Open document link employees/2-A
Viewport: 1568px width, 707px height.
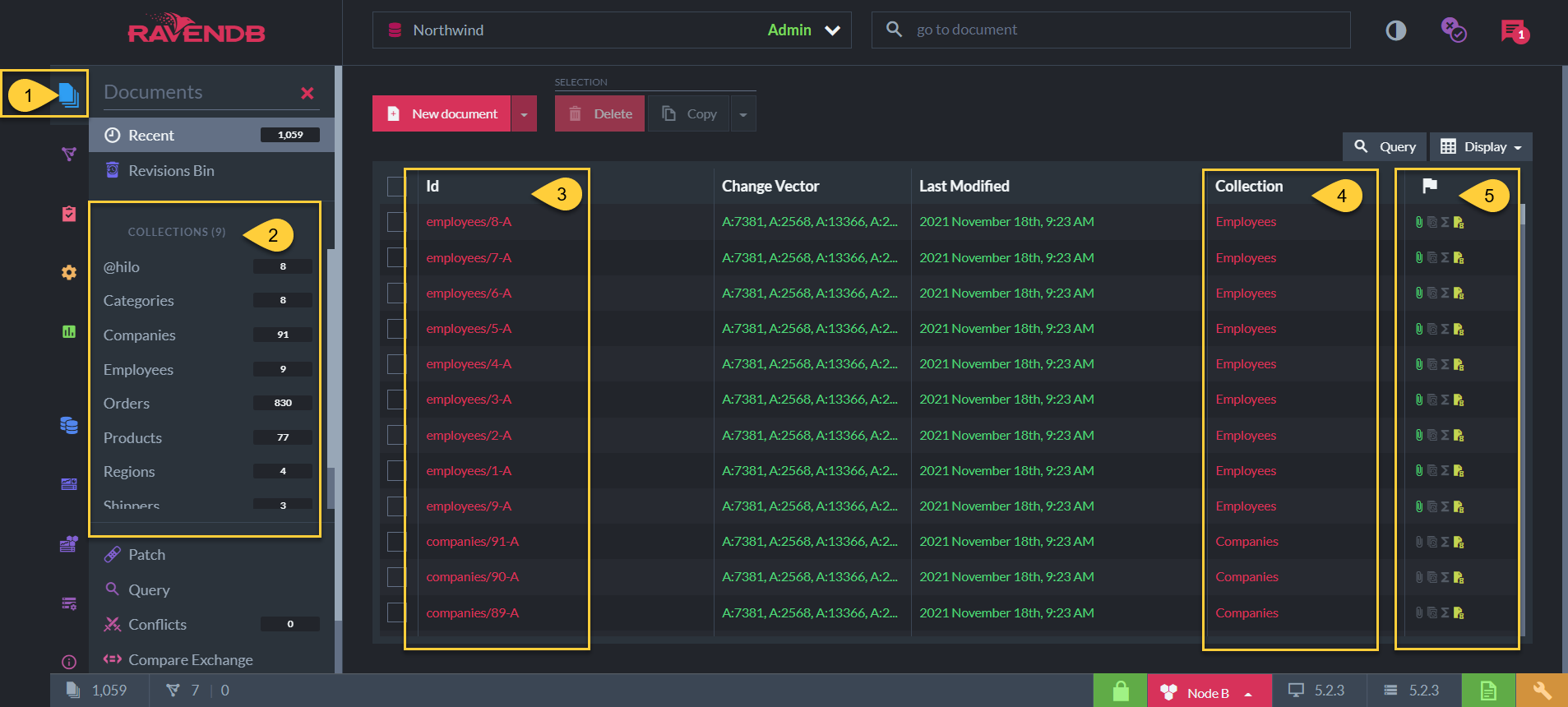click(x=469, y=436)
